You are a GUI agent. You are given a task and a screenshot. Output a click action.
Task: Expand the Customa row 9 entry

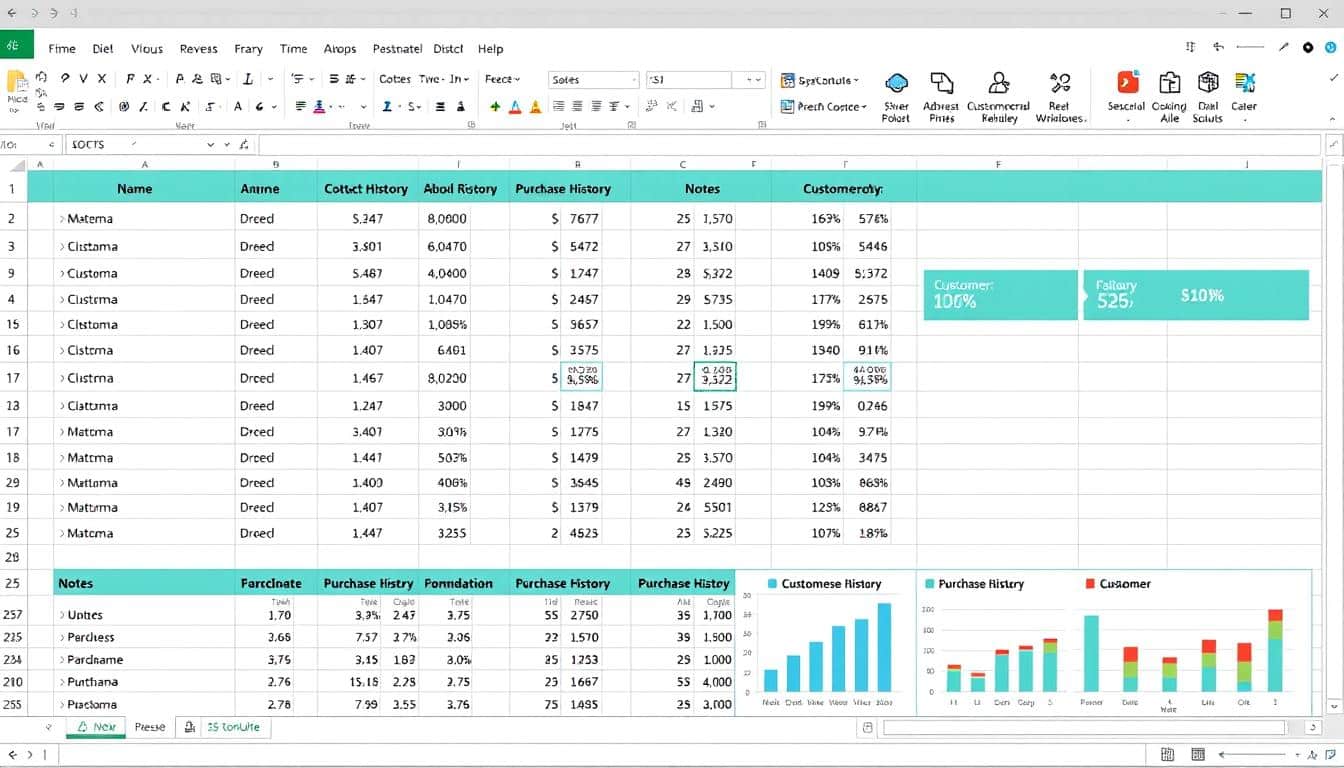61,273
